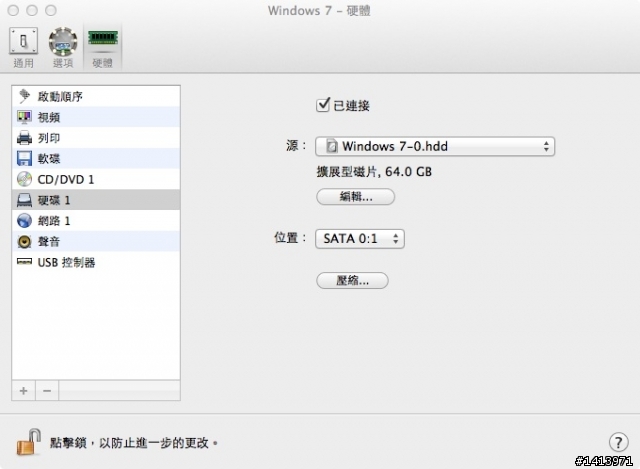Click the USB 控制器 list label
The width and height of the screenshot is (640, 469).
(x=67, y=262)
